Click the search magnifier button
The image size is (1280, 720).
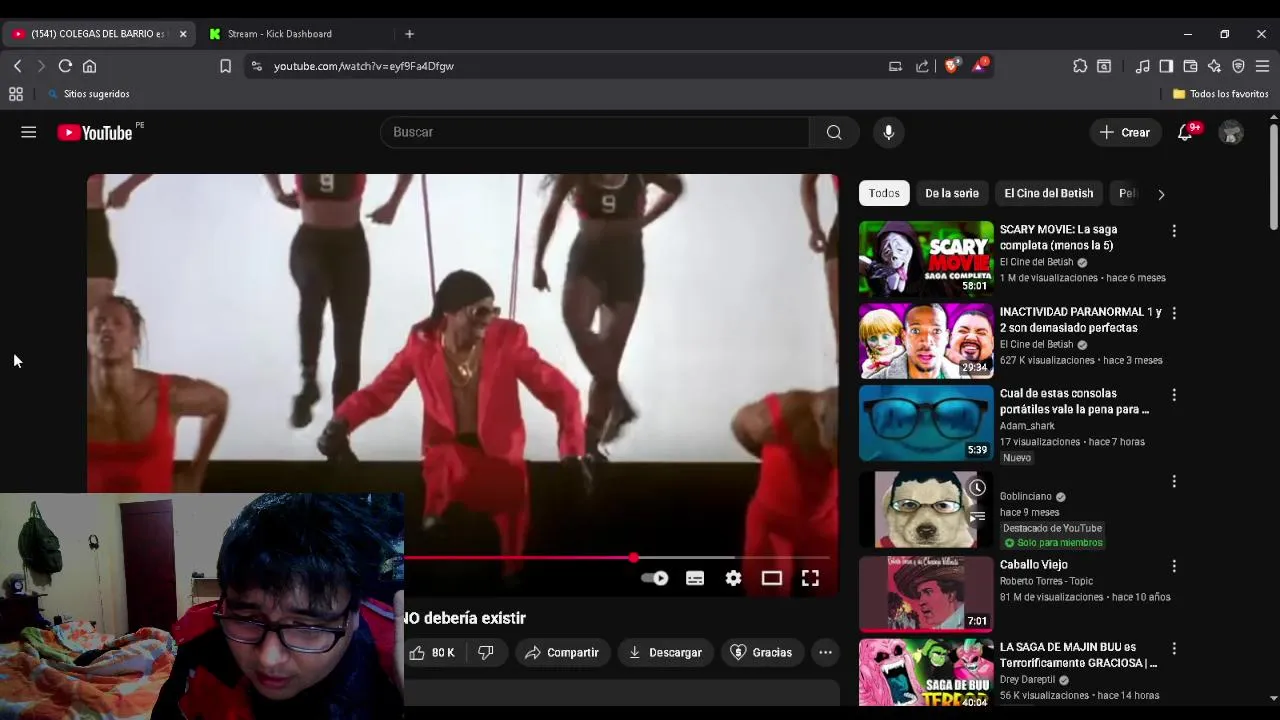tap(834, 132)
